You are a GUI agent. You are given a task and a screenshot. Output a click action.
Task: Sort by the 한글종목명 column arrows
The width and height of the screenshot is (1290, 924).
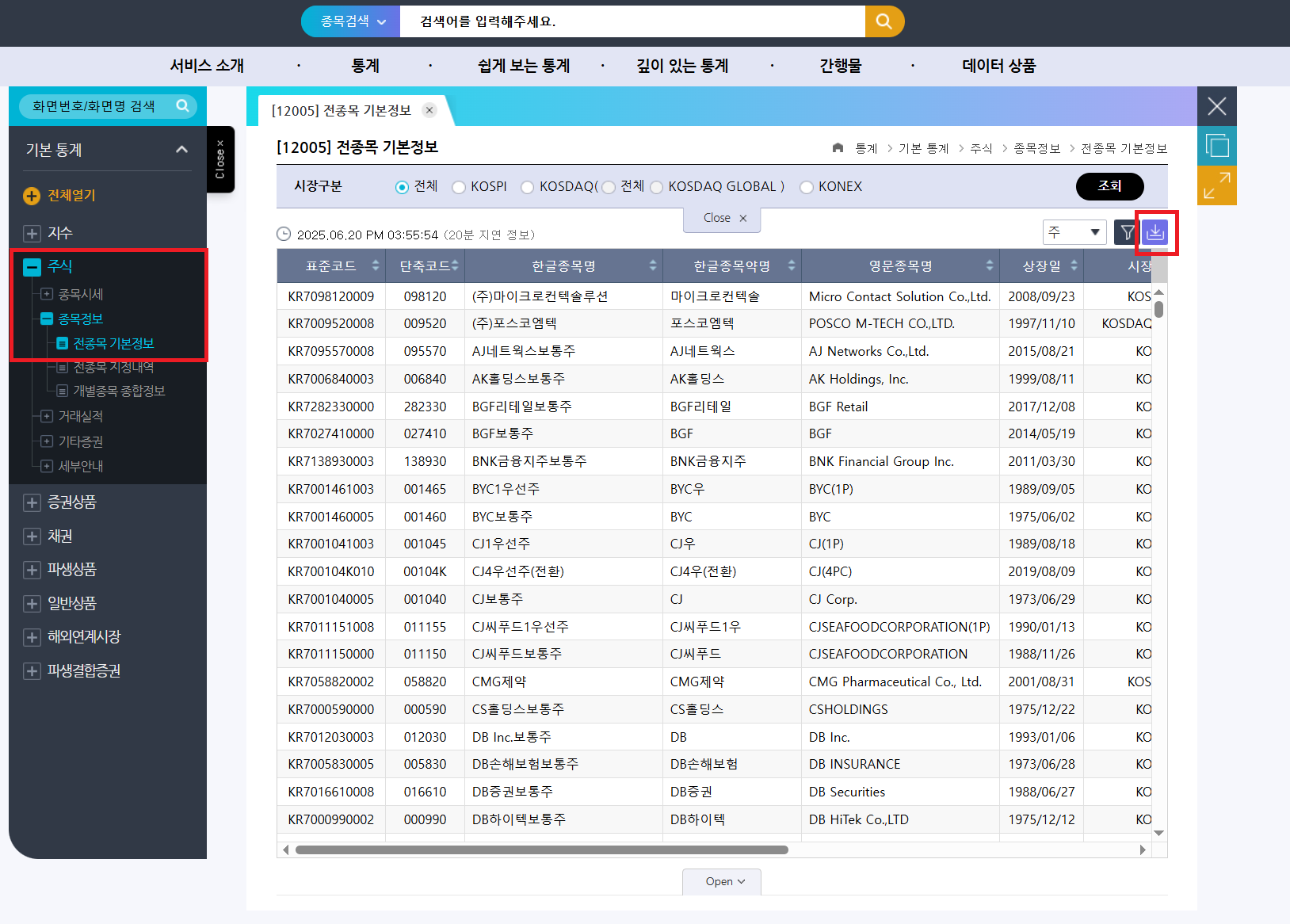click(653, 265)
